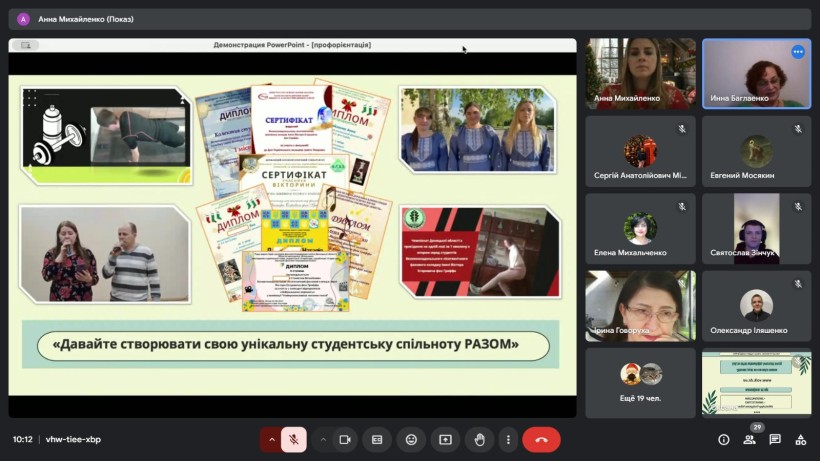Open the activities panel icon
Image resolution: width=820 pixels, height=461 pixels.
(800, 439)
